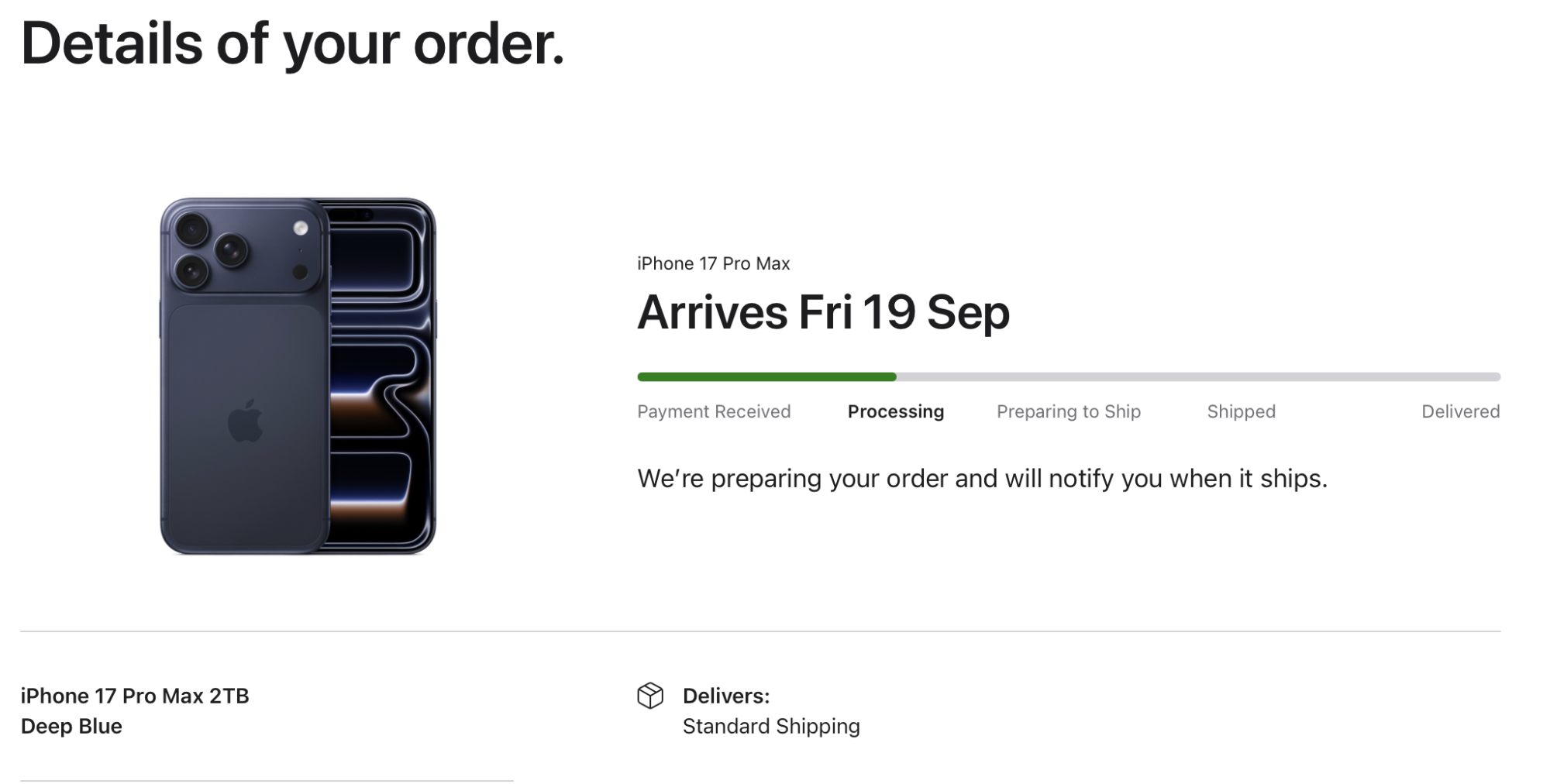This screenshot has width=1550, height=784.
Task: Open the iPhone 17 Pro Max 2TB item name
Action: click(x=135, y=696)
